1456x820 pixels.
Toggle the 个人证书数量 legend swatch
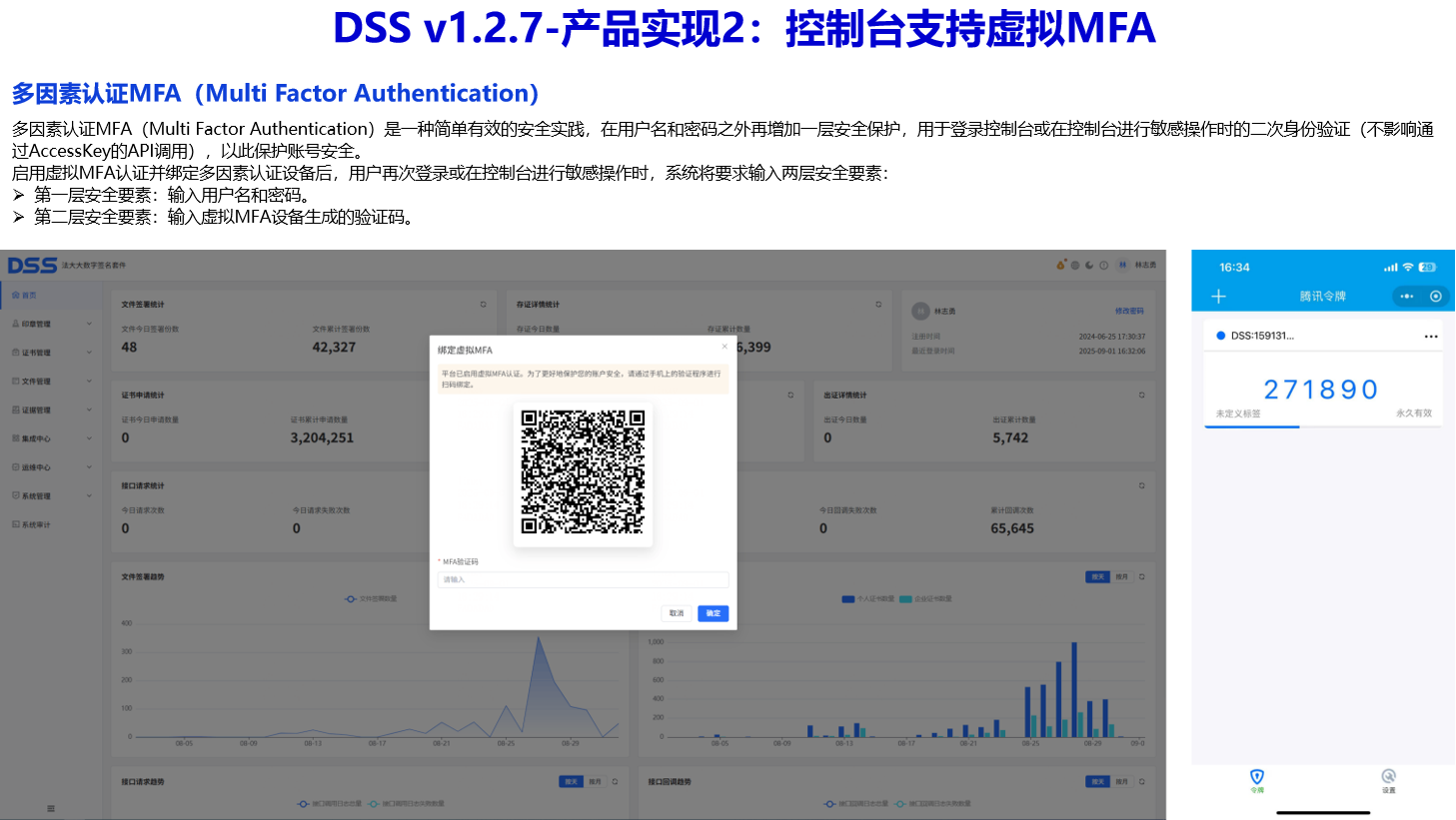tap(848, 599)
